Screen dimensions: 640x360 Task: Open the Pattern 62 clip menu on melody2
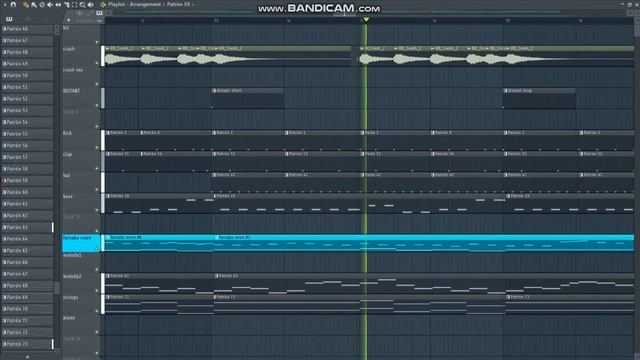point(108,276)
